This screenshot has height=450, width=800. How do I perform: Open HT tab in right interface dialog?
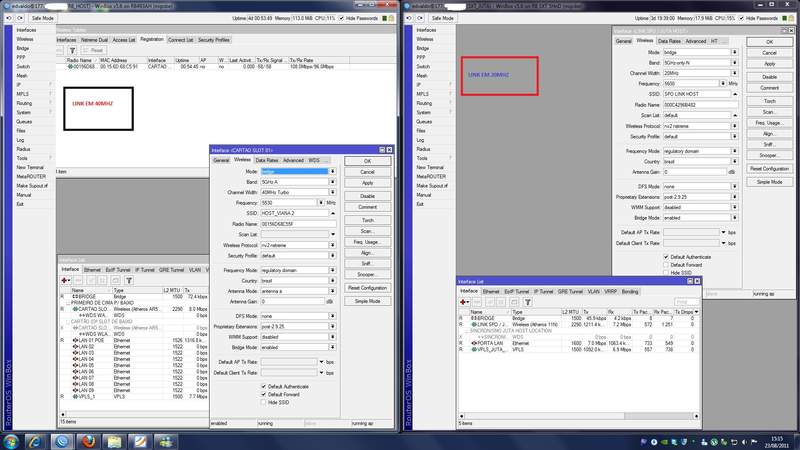714,41
